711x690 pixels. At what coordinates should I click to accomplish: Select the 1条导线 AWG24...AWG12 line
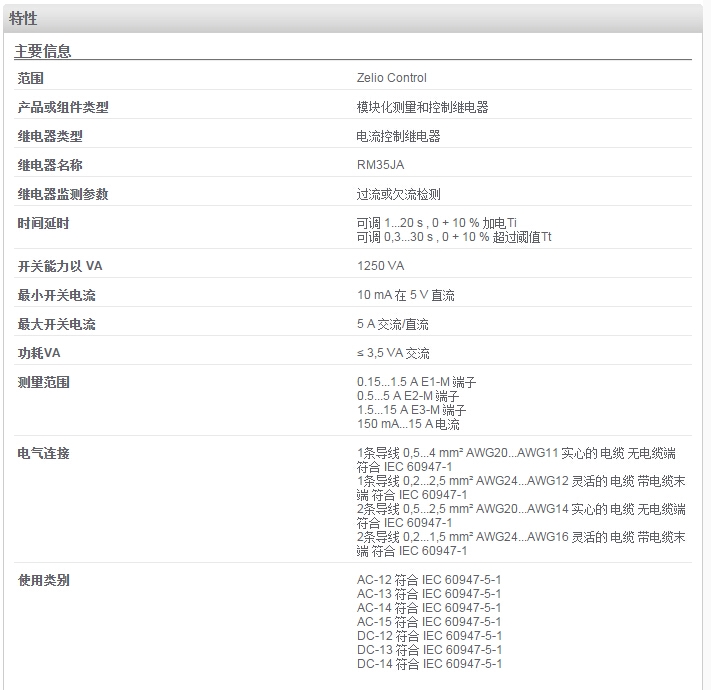[x=521, y=488]
